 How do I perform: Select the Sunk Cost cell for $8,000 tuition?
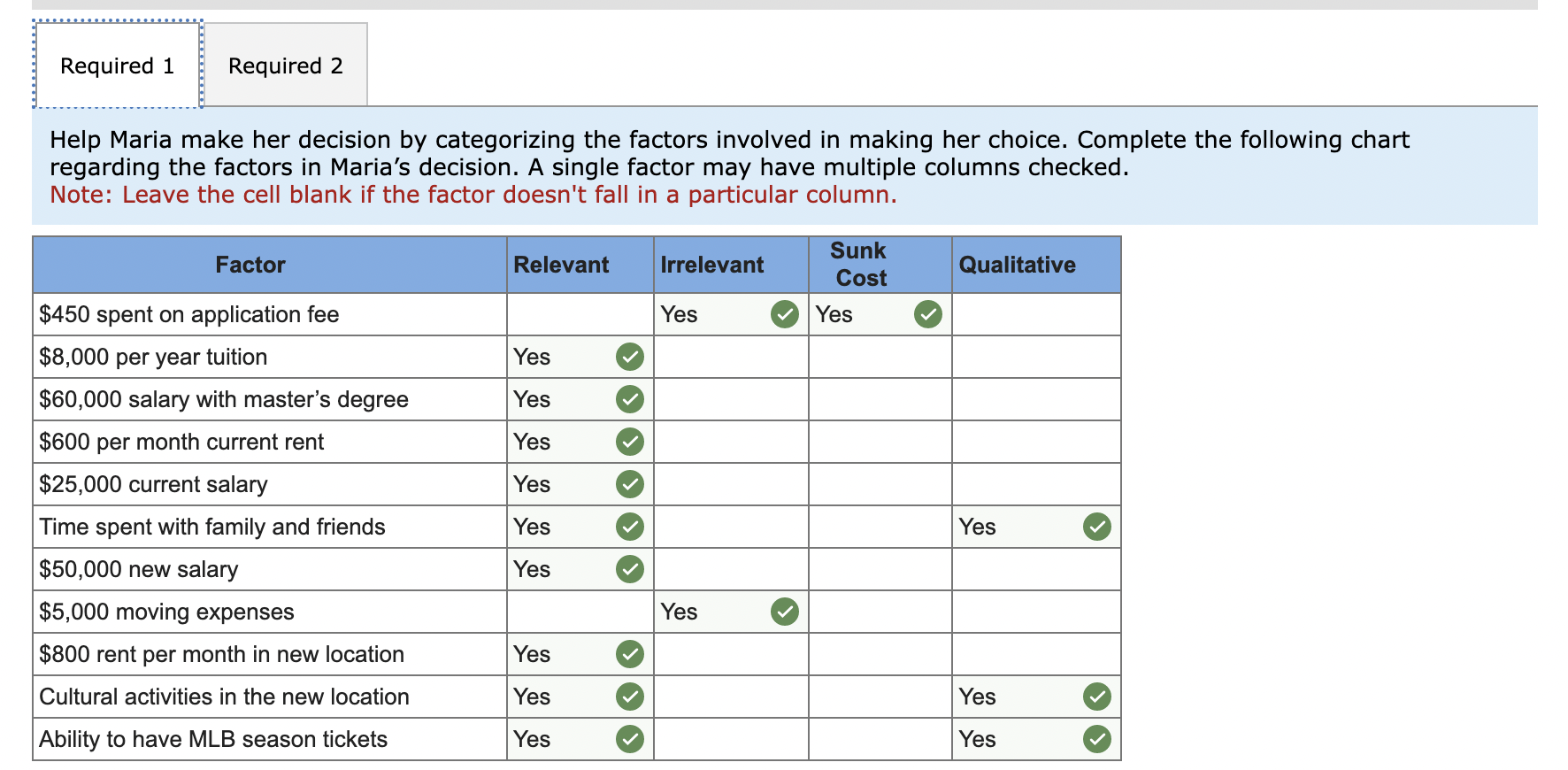point(880,357)
